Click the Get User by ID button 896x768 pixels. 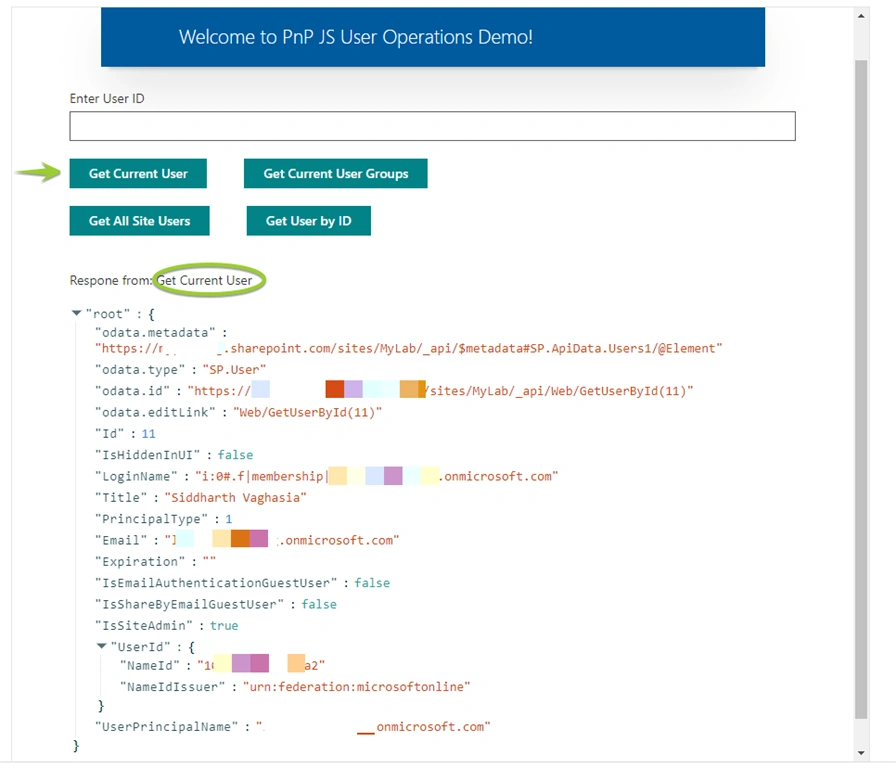pos(309,221)
